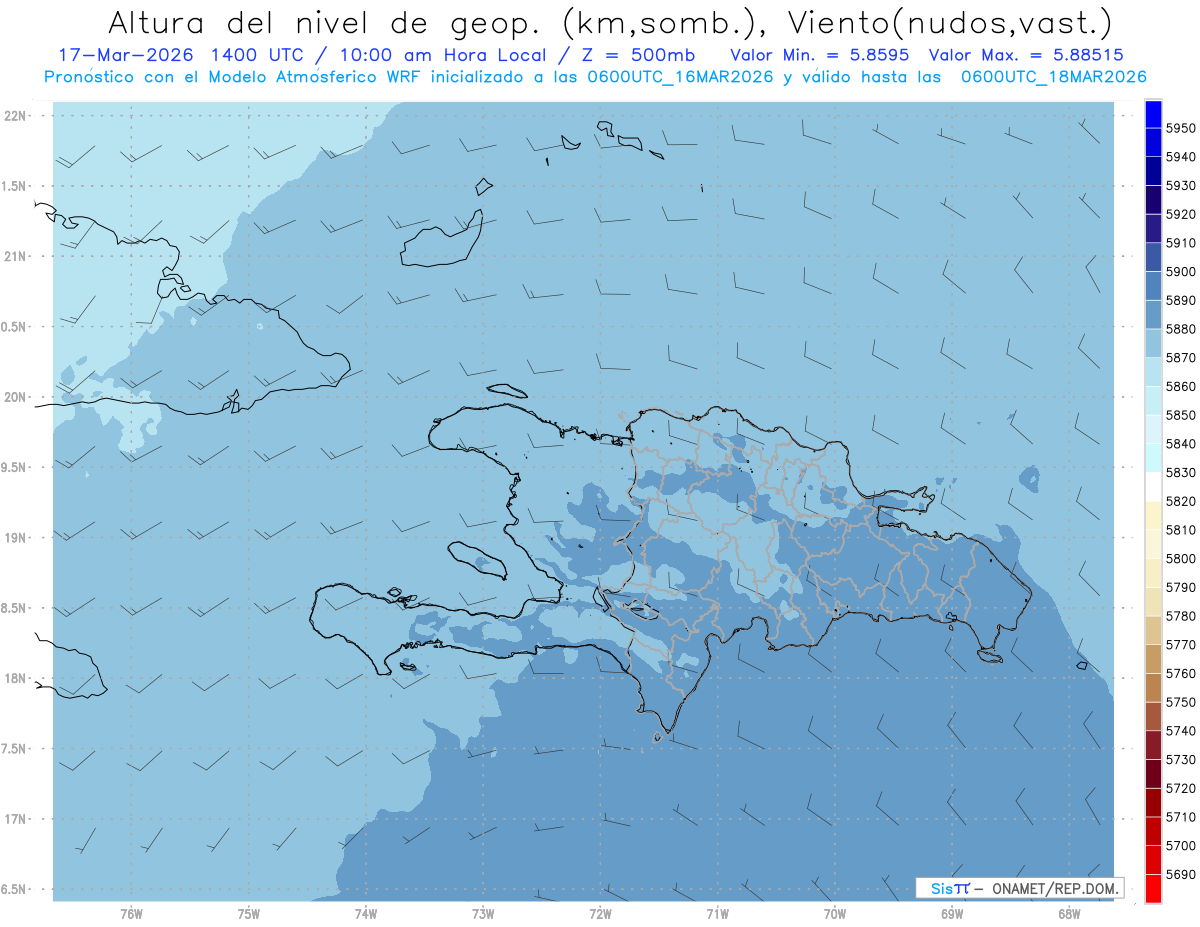Click the 'Valor Min. = 5.8595' value
Viewport: 1200px width, 927px height.
pos(819,55)
